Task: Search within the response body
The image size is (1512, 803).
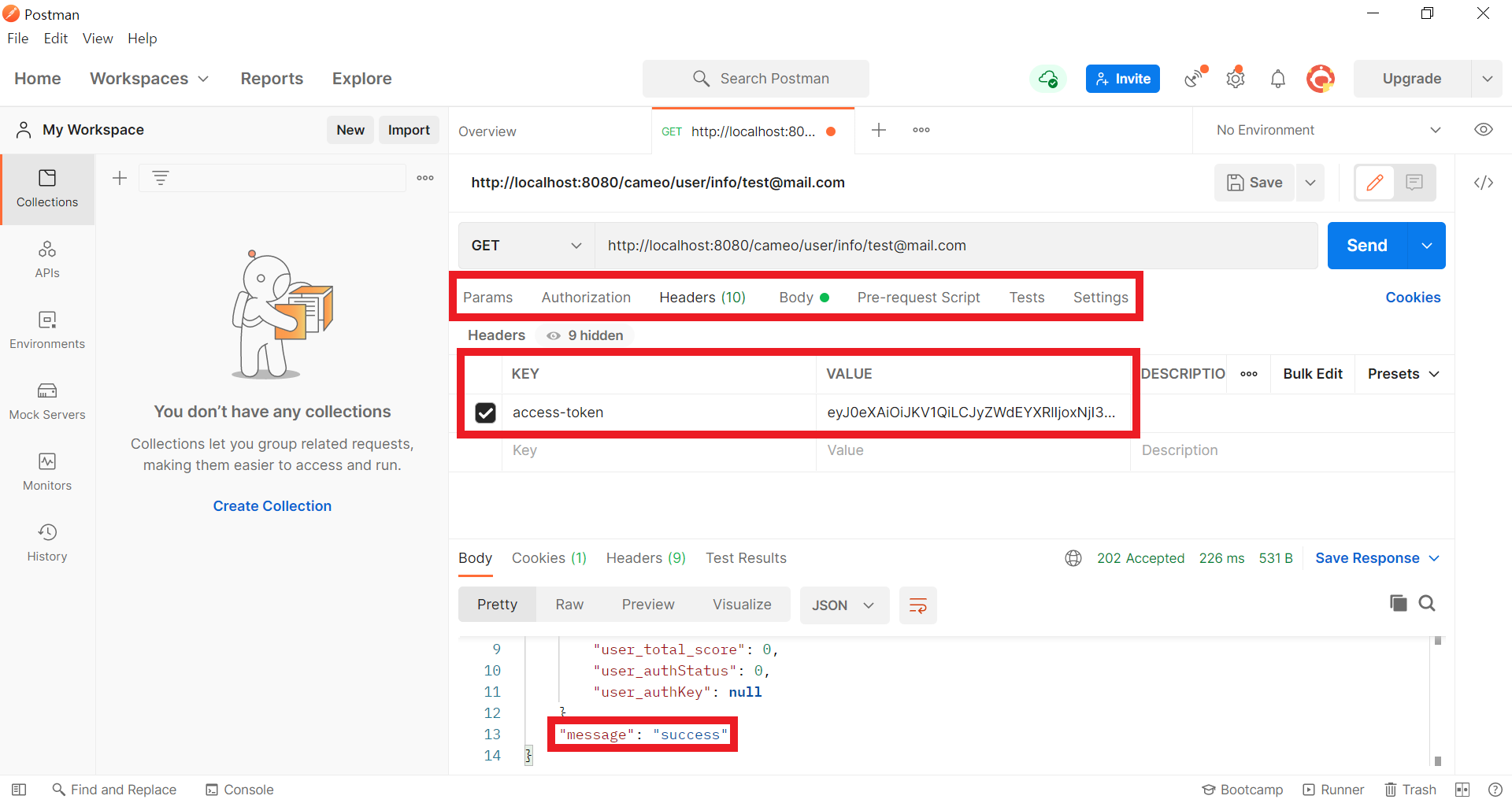Action: [x=1427, y=603]
